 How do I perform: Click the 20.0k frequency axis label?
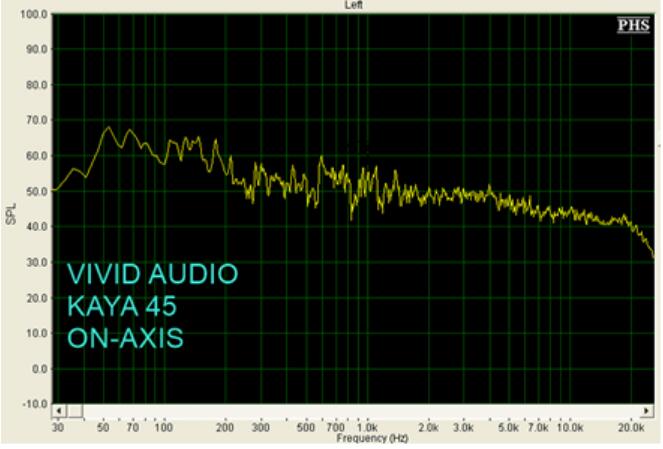[x=631, y=427]
